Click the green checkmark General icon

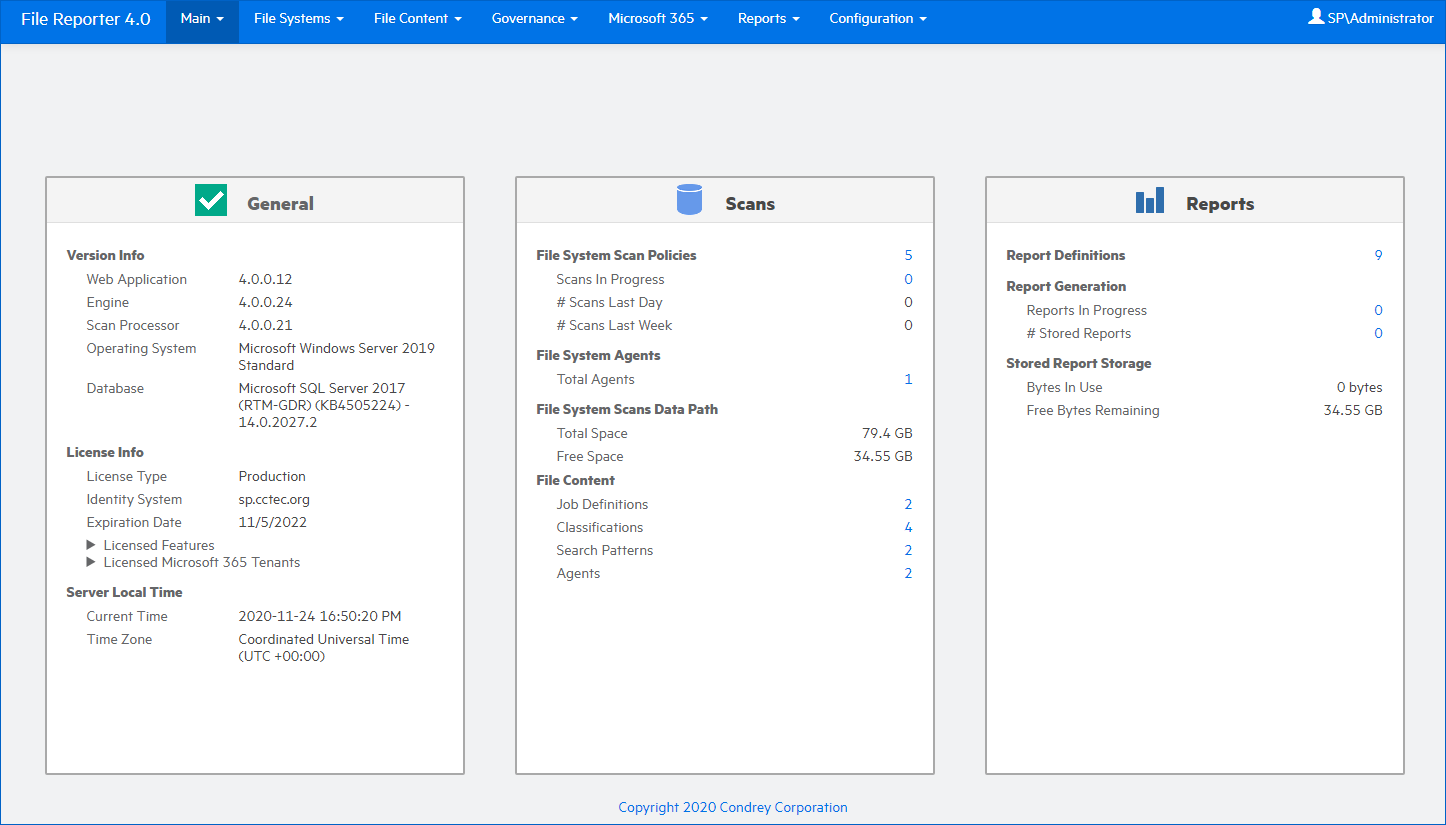211,201
